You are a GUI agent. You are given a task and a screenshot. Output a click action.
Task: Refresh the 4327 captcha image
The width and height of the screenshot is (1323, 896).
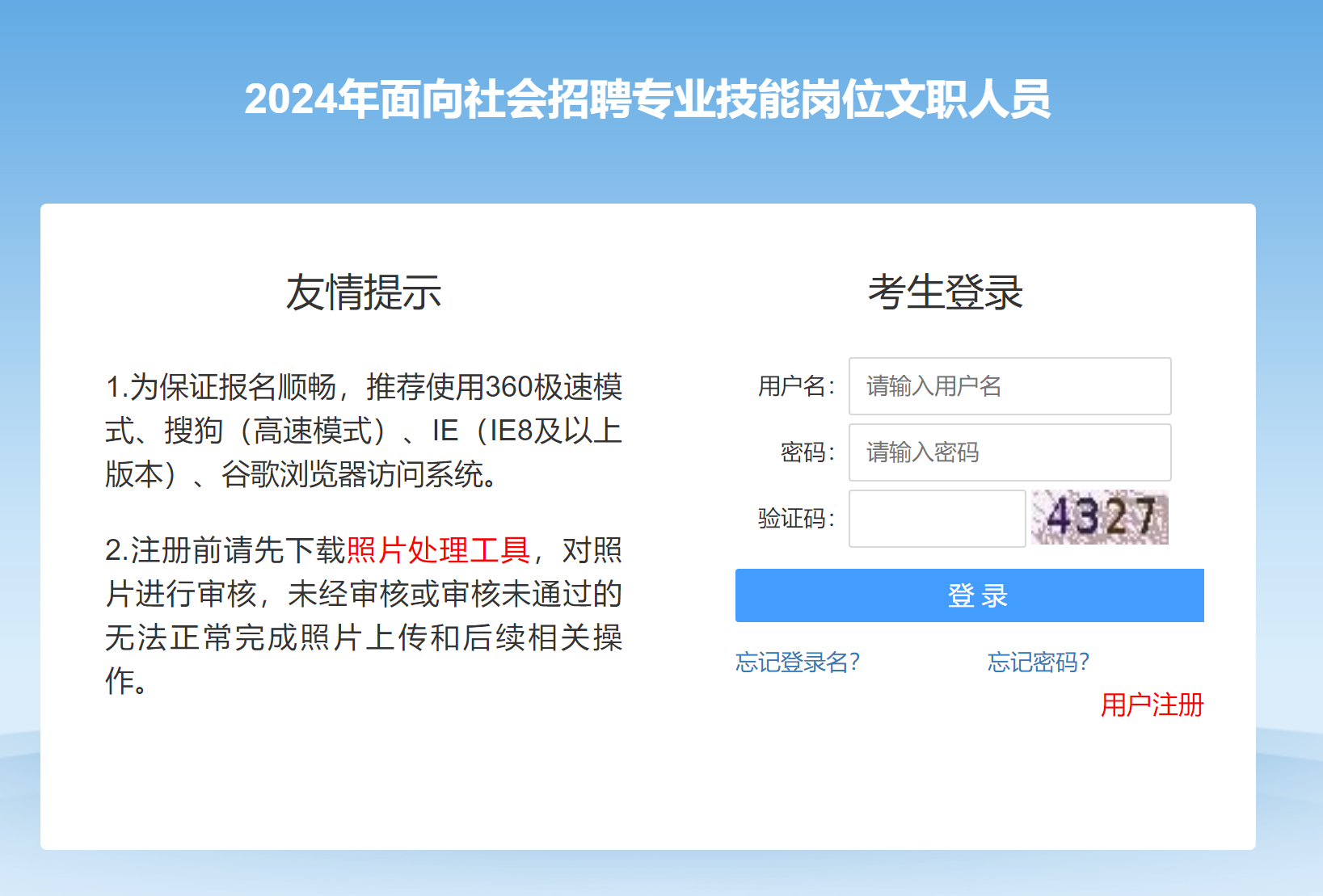click(1100, 517)
